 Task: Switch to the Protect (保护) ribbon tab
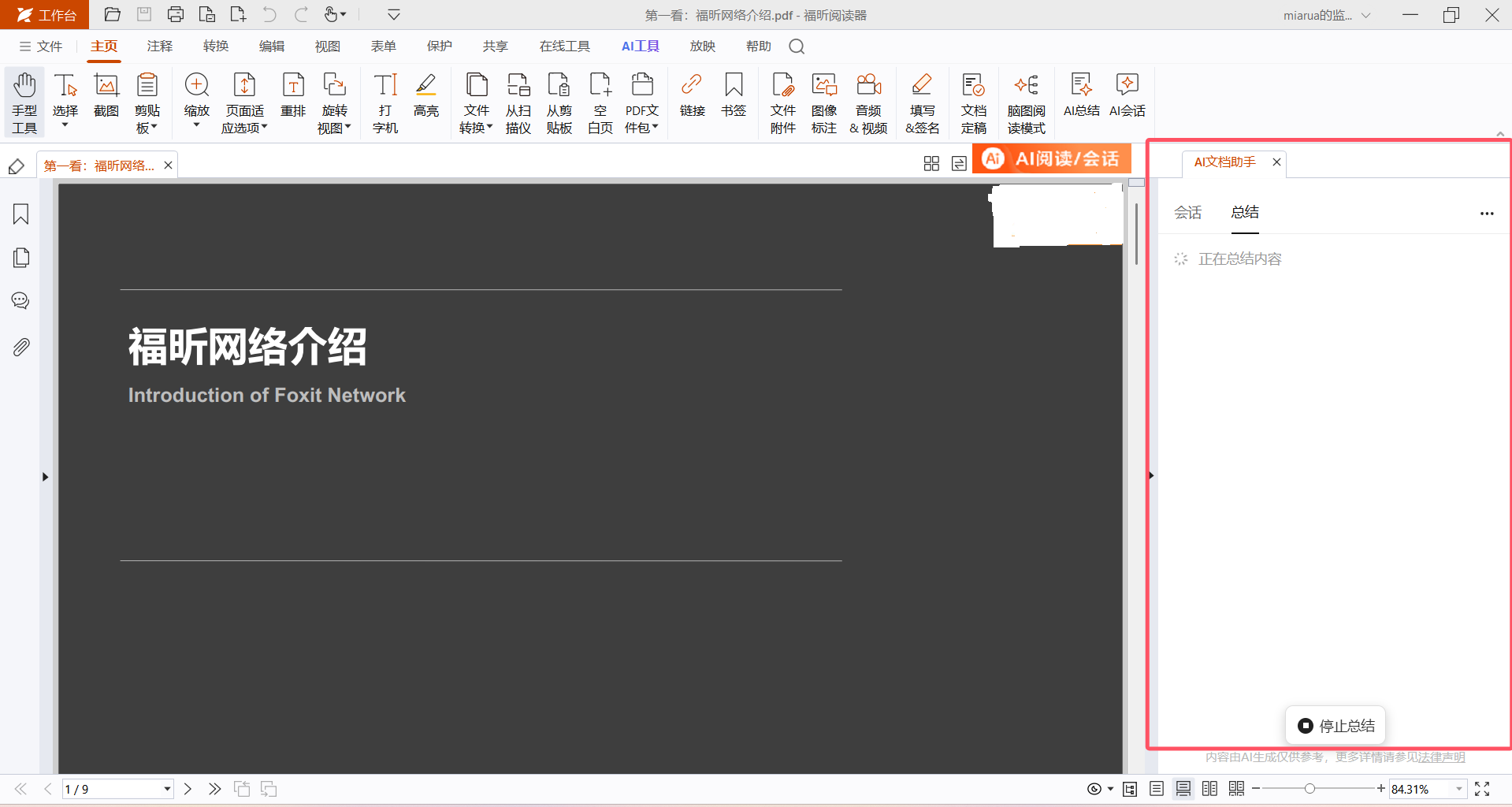[x=440, y=46]
